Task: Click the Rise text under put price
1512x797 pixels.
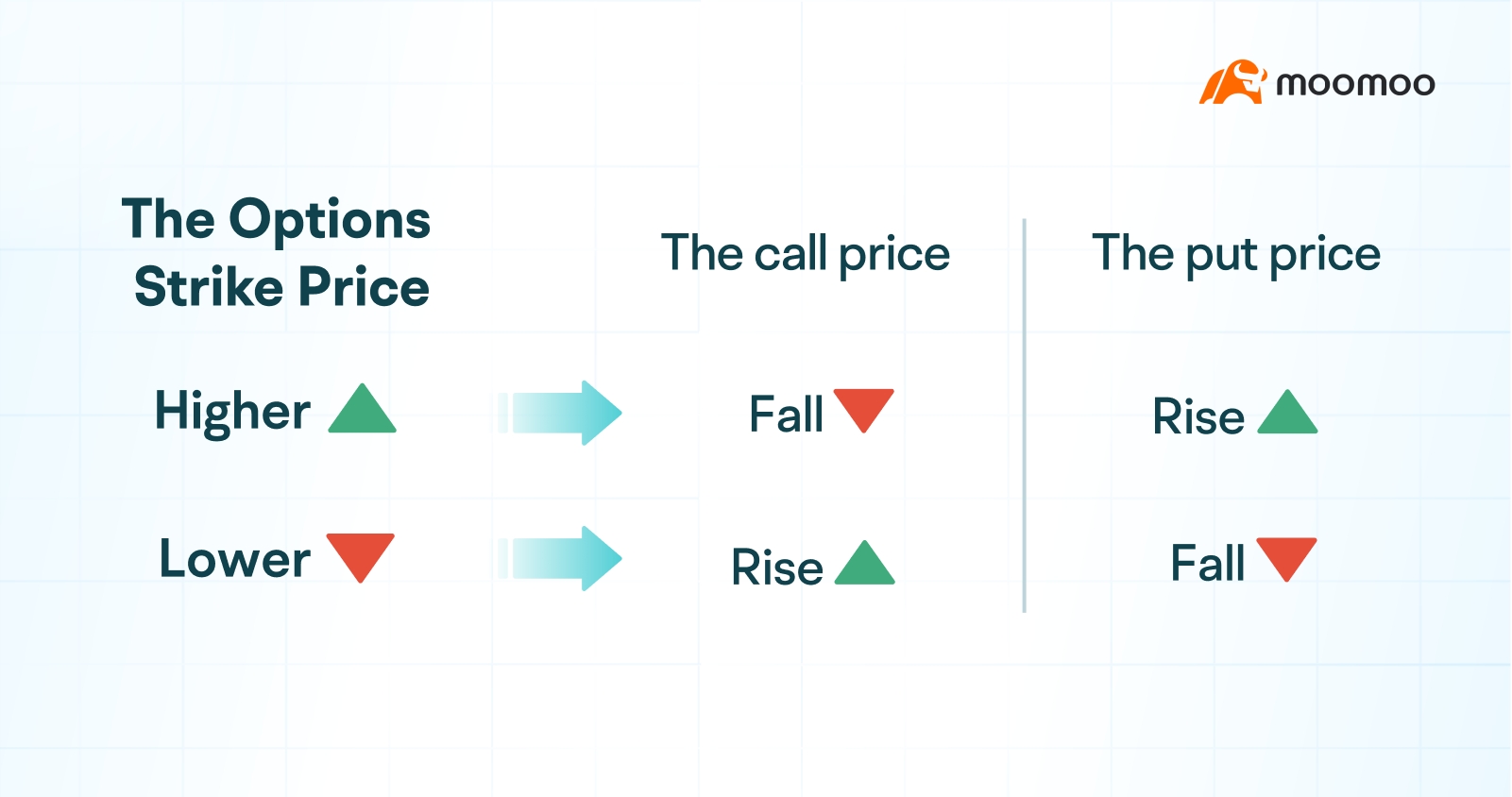Action: [x=1198, y=416]
